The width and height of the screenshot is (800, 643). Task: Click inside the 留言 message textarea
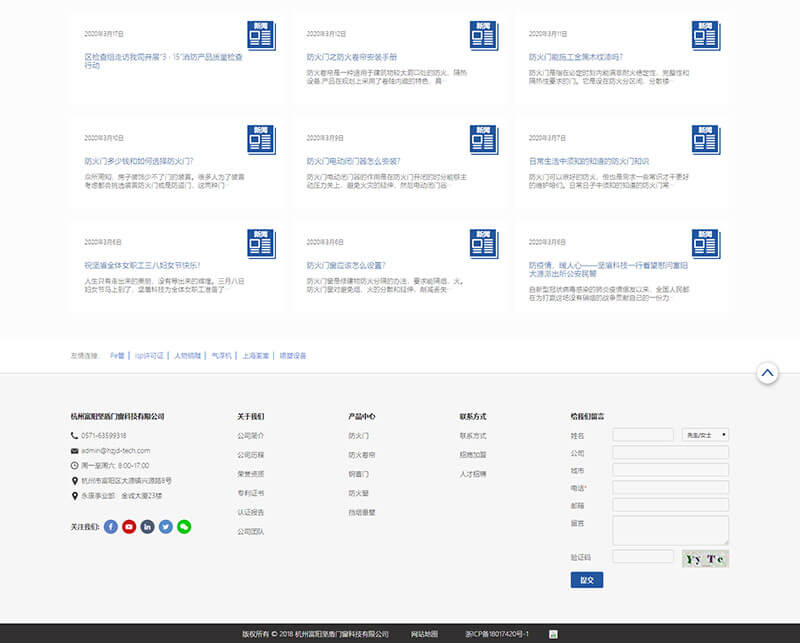point(670,531)
